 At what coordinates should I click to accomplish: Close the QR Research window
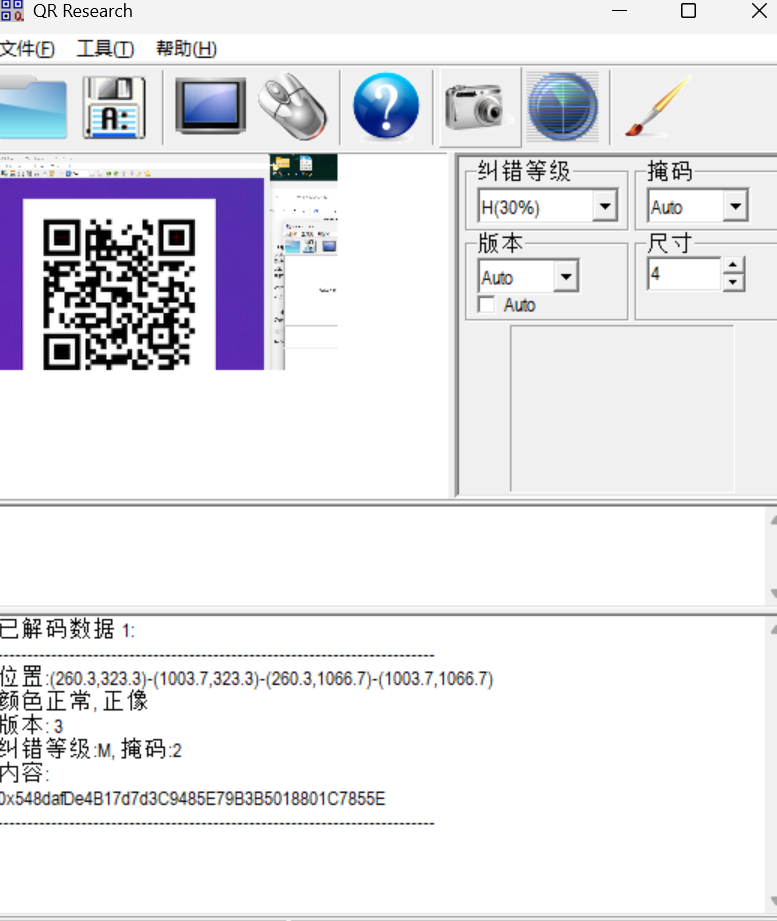coord(759,11)
